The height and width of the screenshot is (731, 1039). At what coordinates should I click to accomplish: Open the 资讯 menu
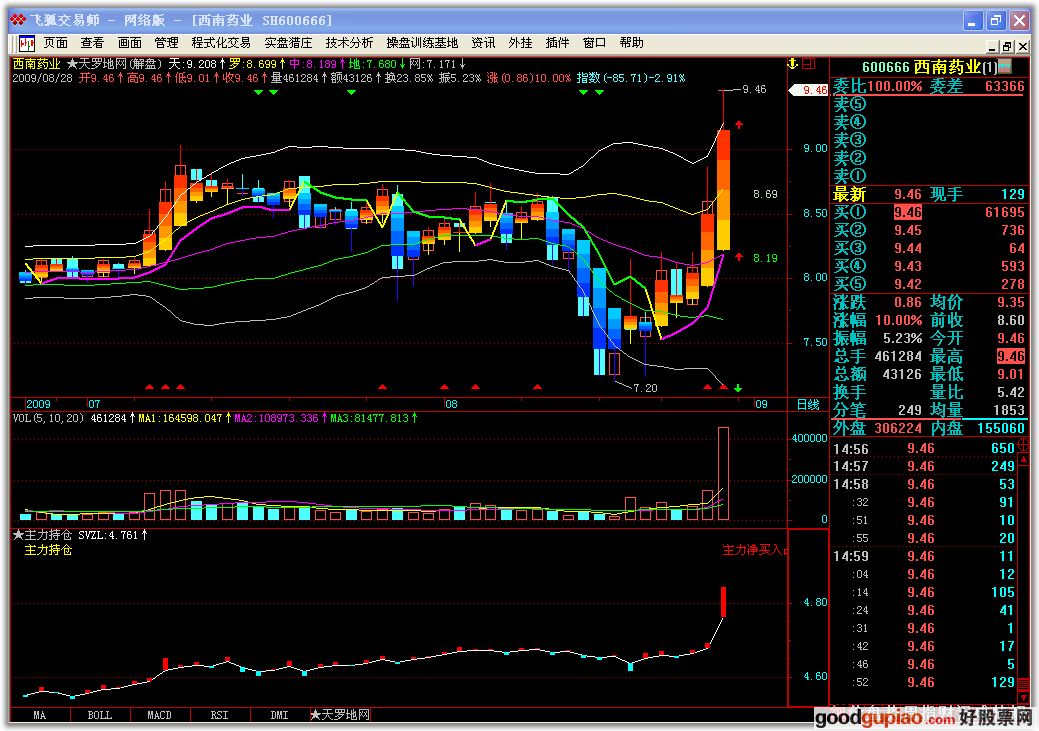pos(483,43)
